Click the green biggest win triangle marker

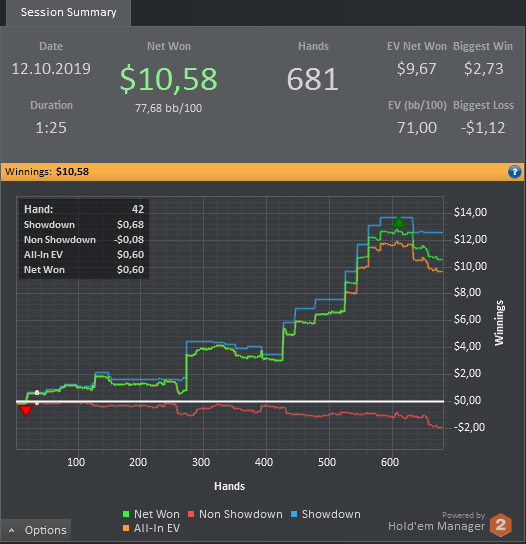(399, 222)
